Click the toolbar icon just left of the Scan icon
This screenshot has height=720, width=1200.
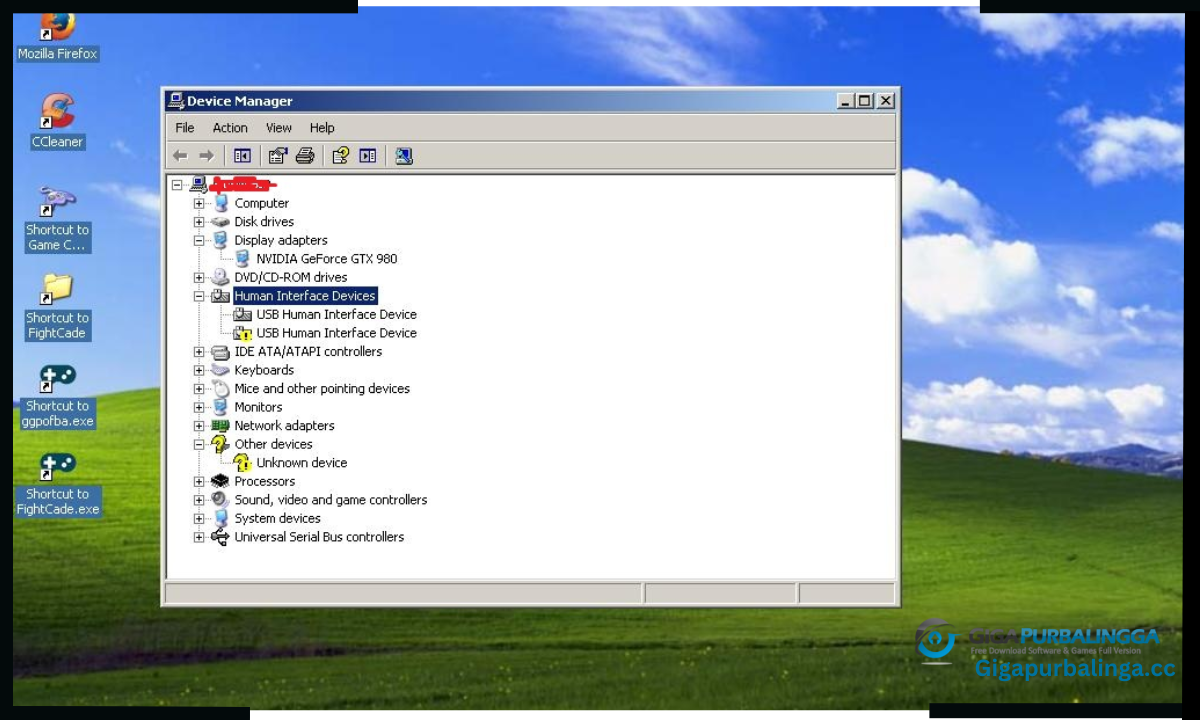click(x=368, y=156)
